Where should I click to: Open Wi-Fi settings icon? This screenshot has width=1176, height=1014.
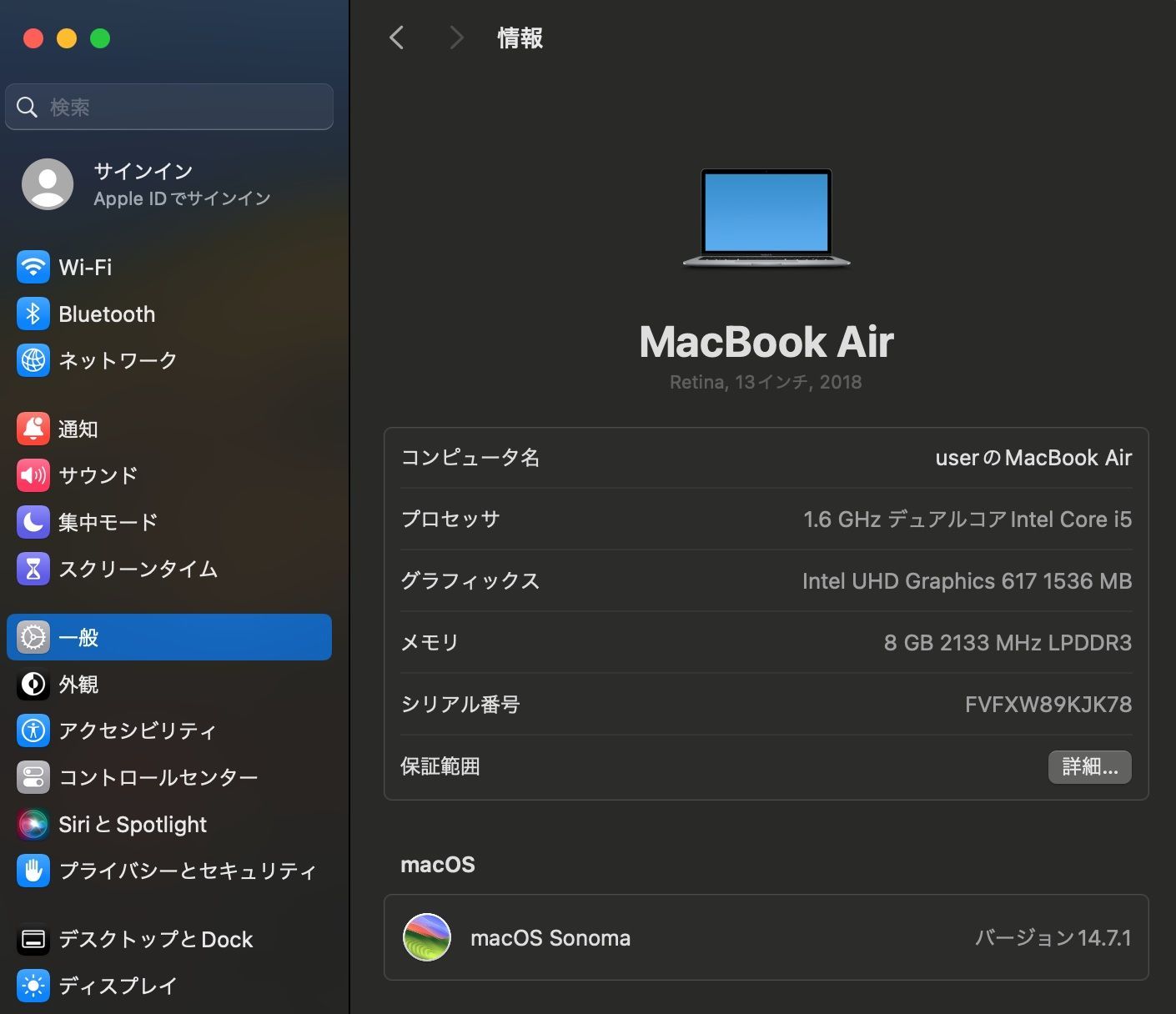point(33,268)
